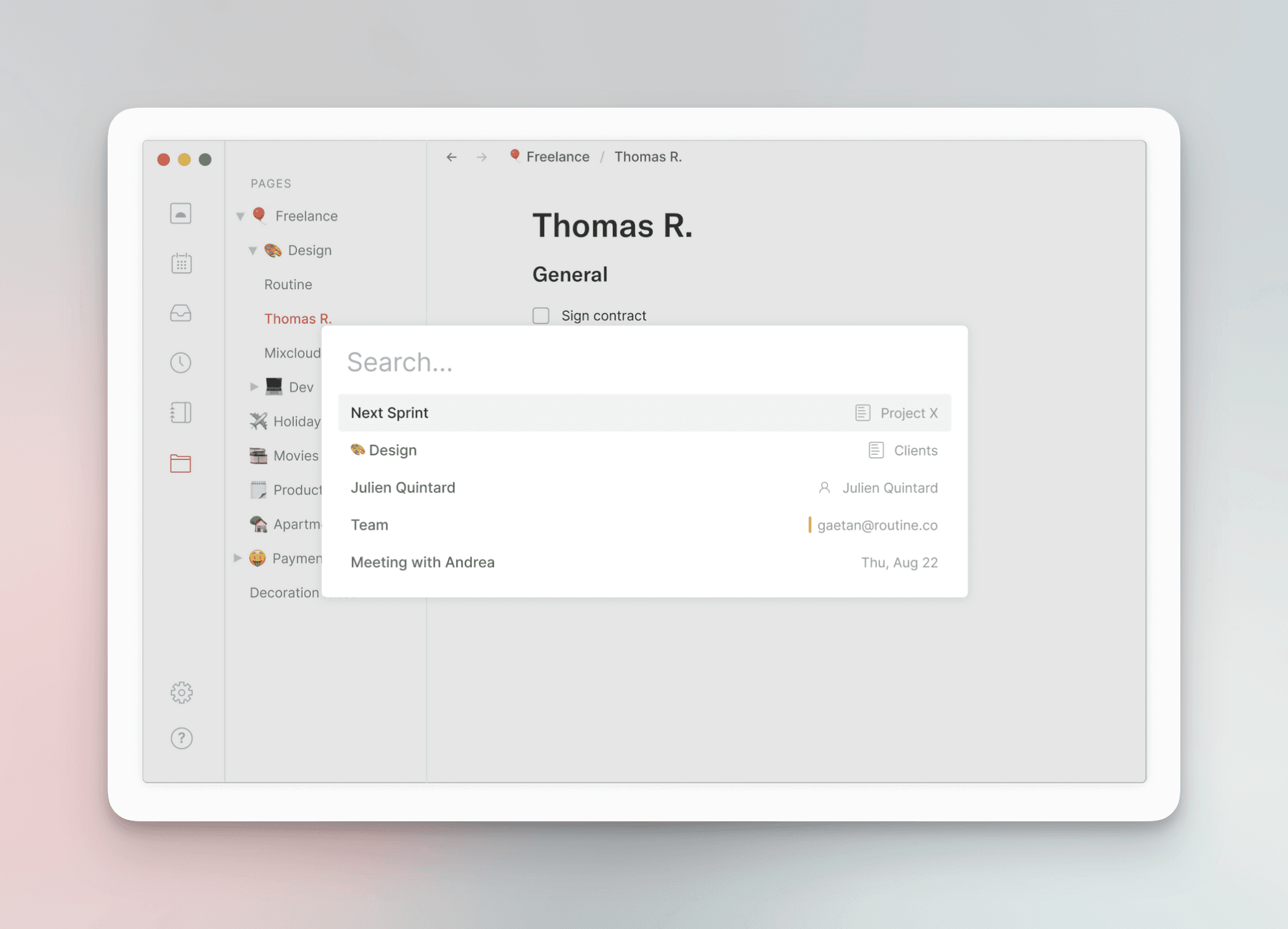Image resolution: width=1288 pixels, height=929 pixels.
Task: Collapse the Freelance tree item
Action: [x=241, y=216]
